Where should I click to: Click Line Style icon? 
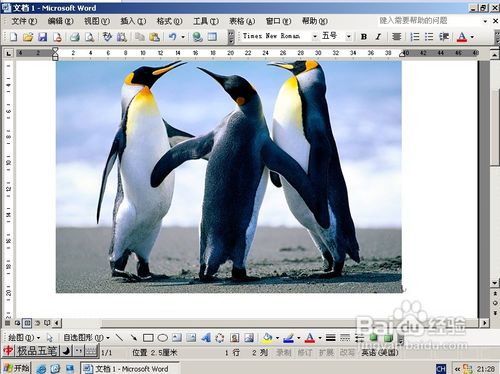point(331,338)
